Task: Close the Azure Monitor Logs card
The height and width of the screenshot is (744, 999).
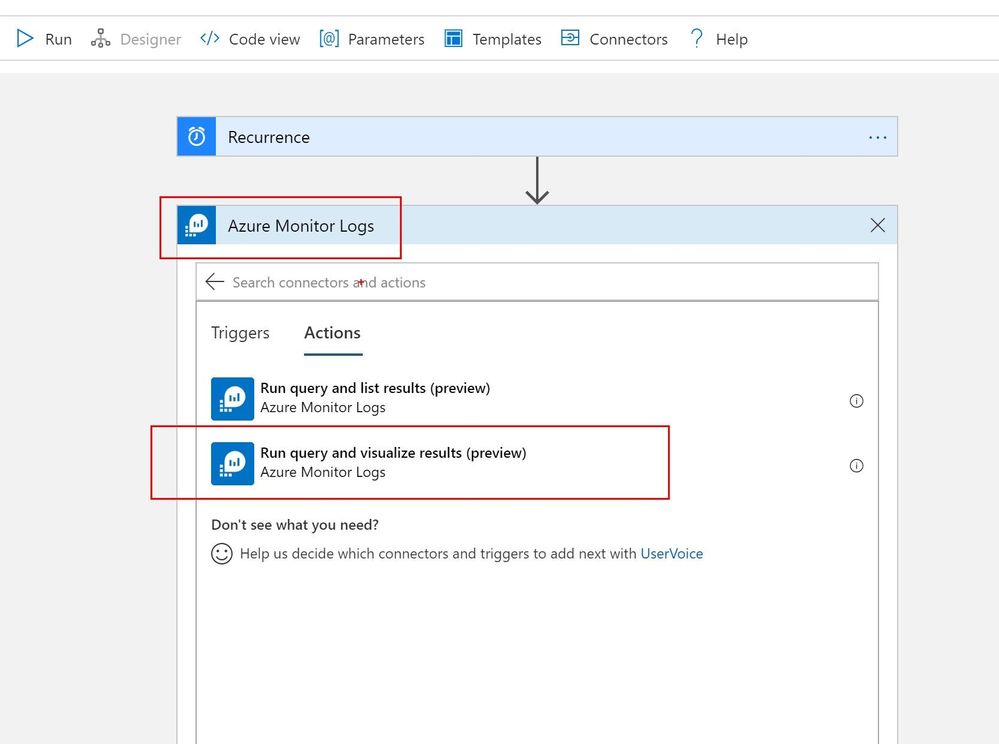Action: [x=877, y=225]
